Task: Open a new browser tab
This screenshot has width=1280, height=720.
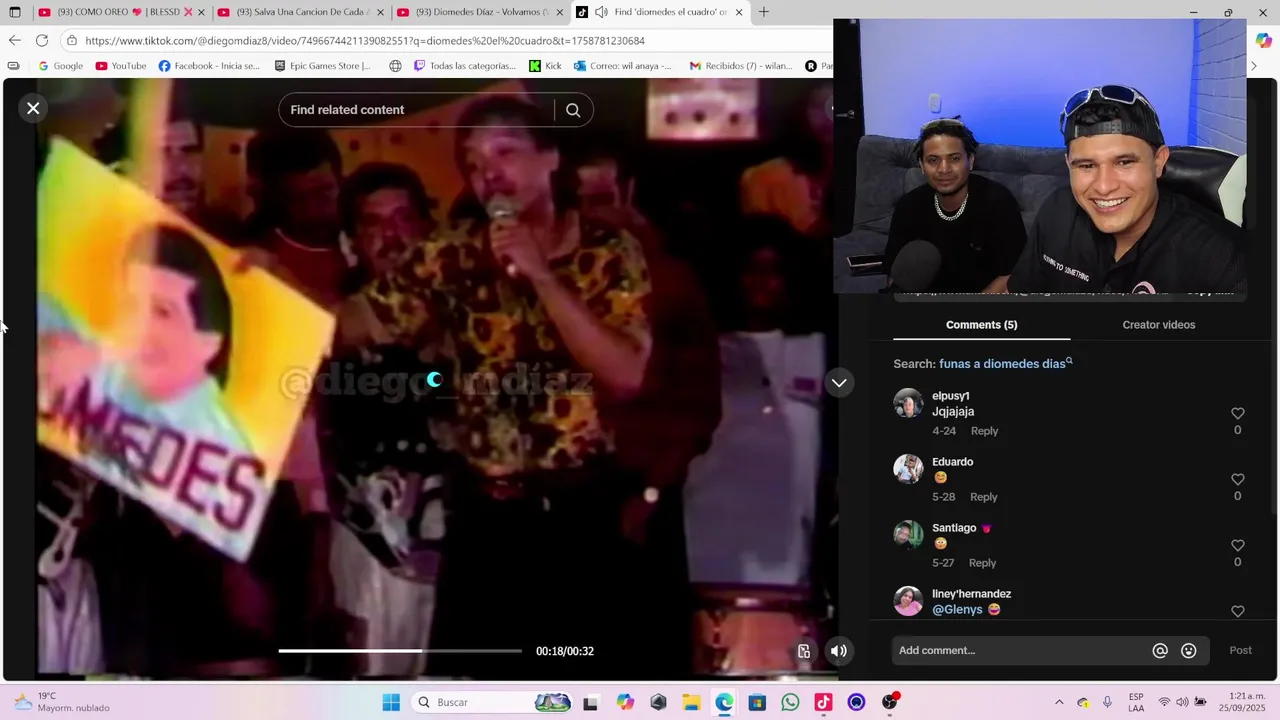Action: click(764, 12)
